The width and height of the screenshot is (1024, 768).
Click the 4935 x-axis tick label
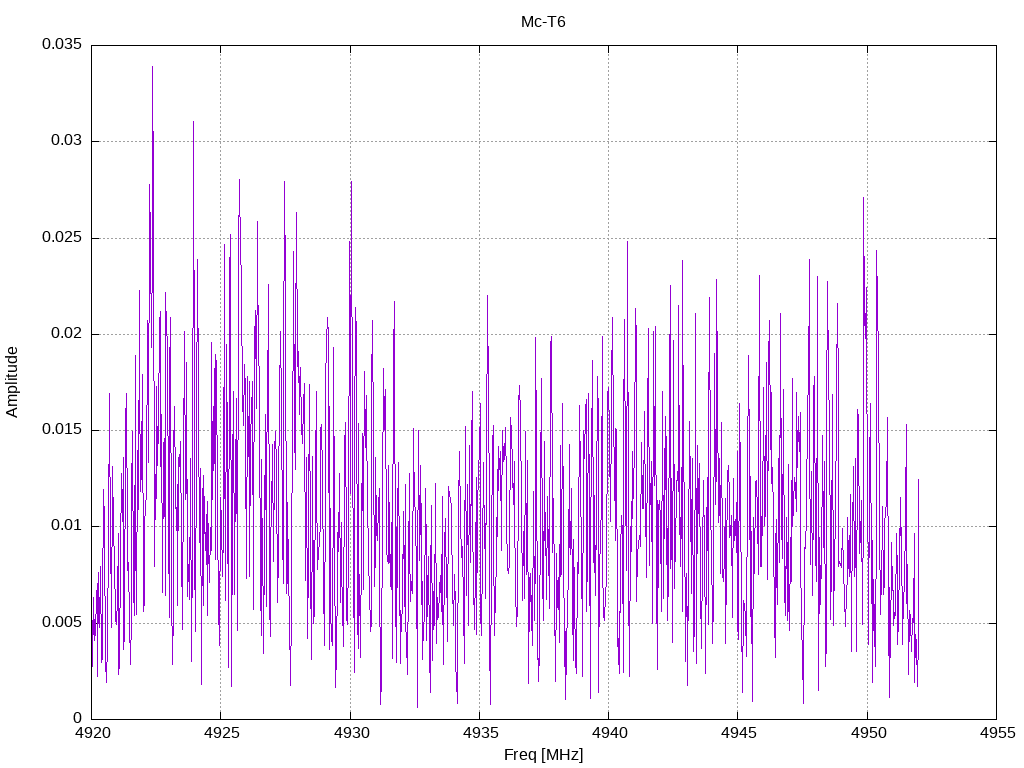click(480, 733)
